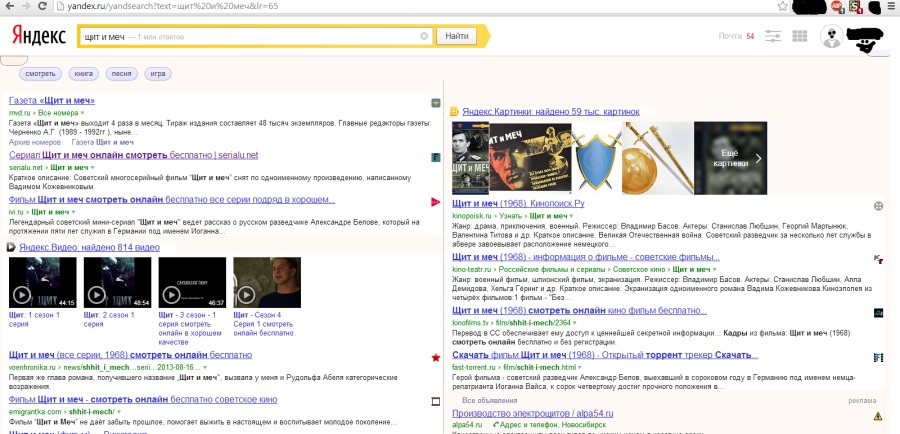Image resolution: width=900 pixels, height=434 pixels.
Task: Open search settings sliders icon
Action: tap(773, 36)
